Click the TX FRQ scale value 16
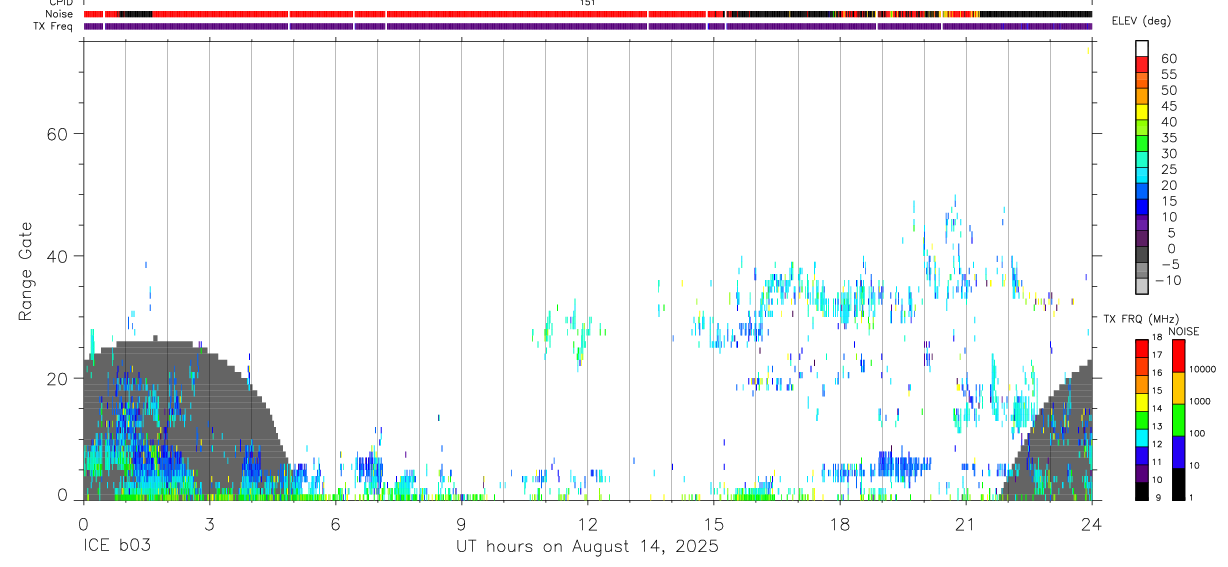 (x=1157, y=373)
